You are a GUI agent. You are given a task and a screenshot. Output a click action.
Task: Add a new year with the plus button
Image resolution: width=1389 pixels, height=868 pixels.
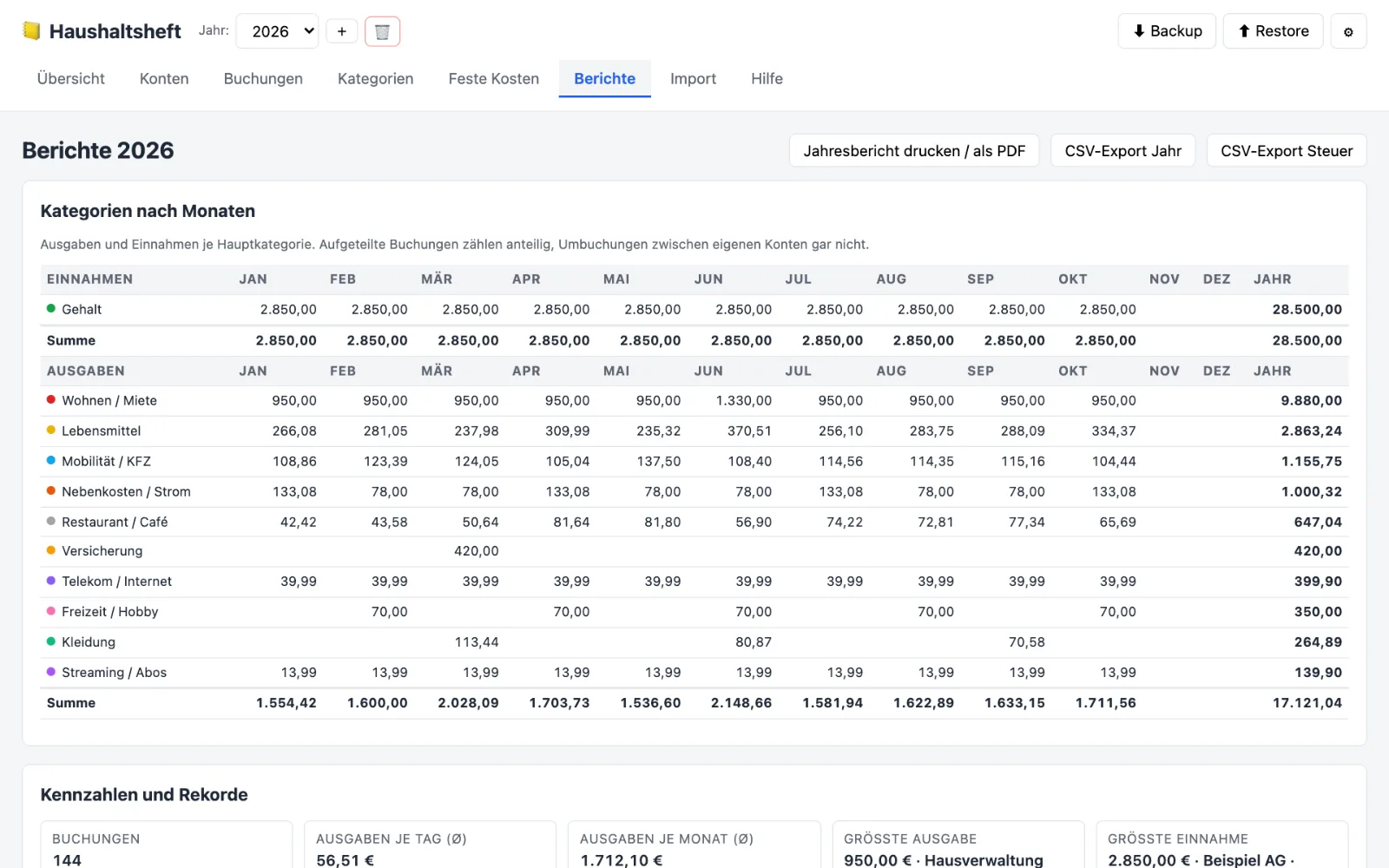pos(342,31)
